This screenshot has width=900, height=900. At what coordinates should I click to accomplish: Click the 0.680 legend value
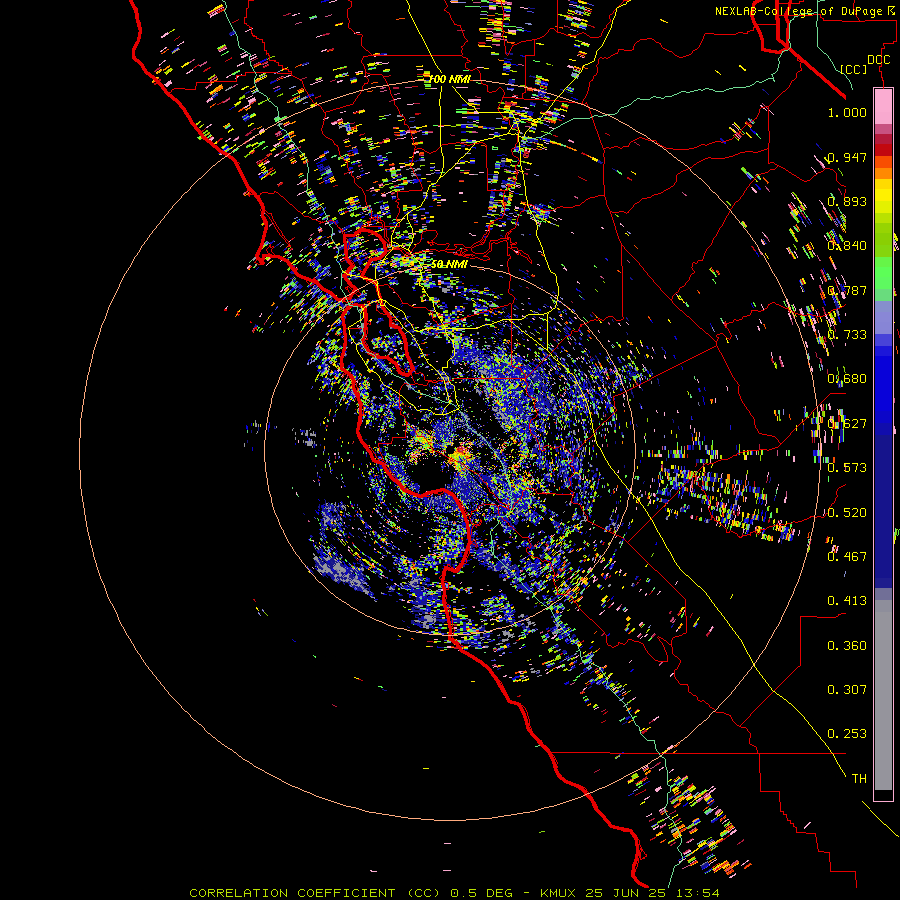(847, 379)
